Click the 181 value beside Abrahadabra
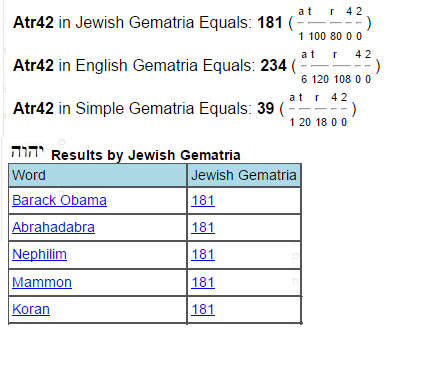422x367 pixels. pyautogui.click(x=203, y=227)
